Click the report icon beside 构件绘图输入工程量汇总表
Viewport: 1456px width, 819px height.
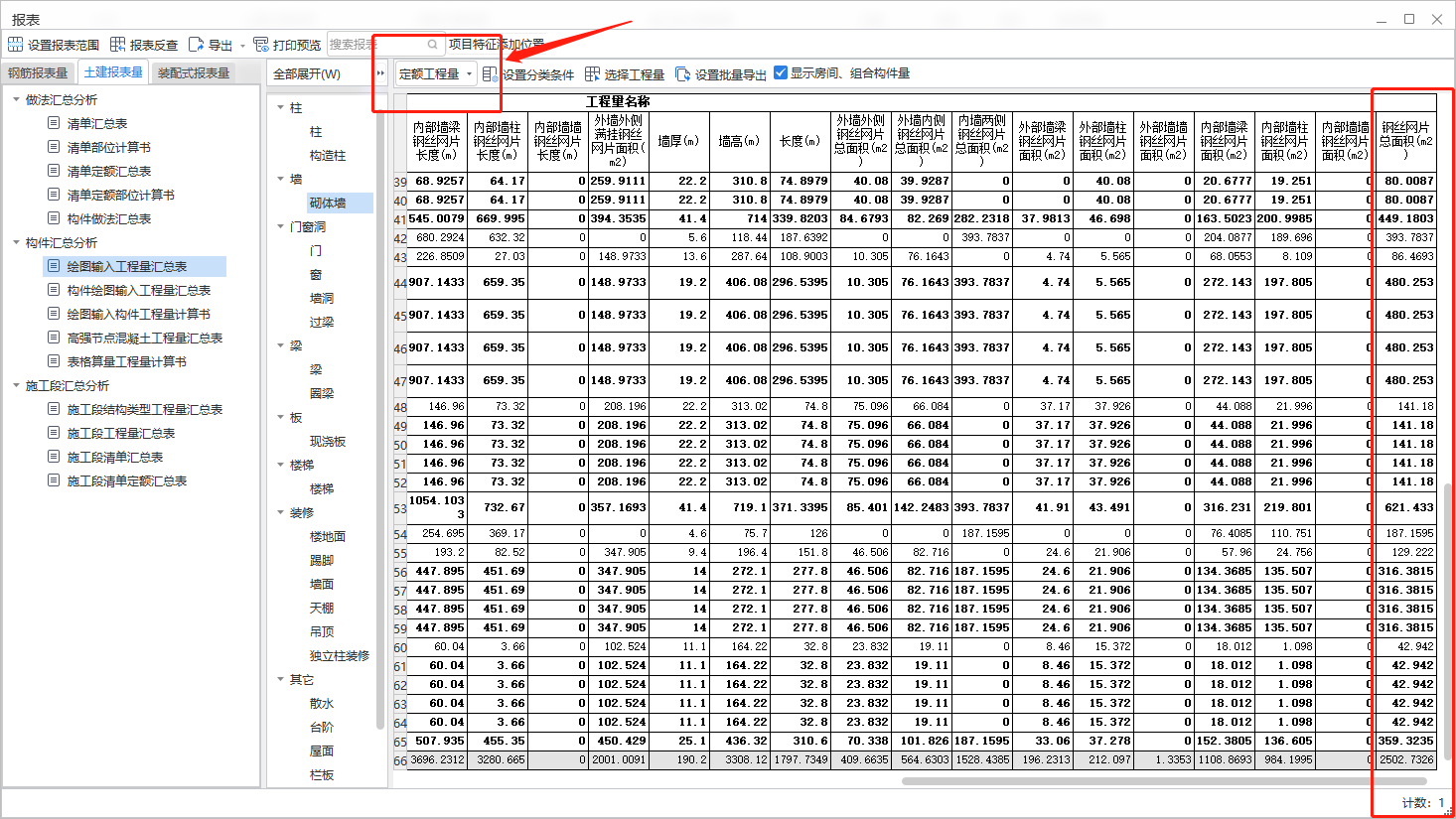(x=54, y=290)
